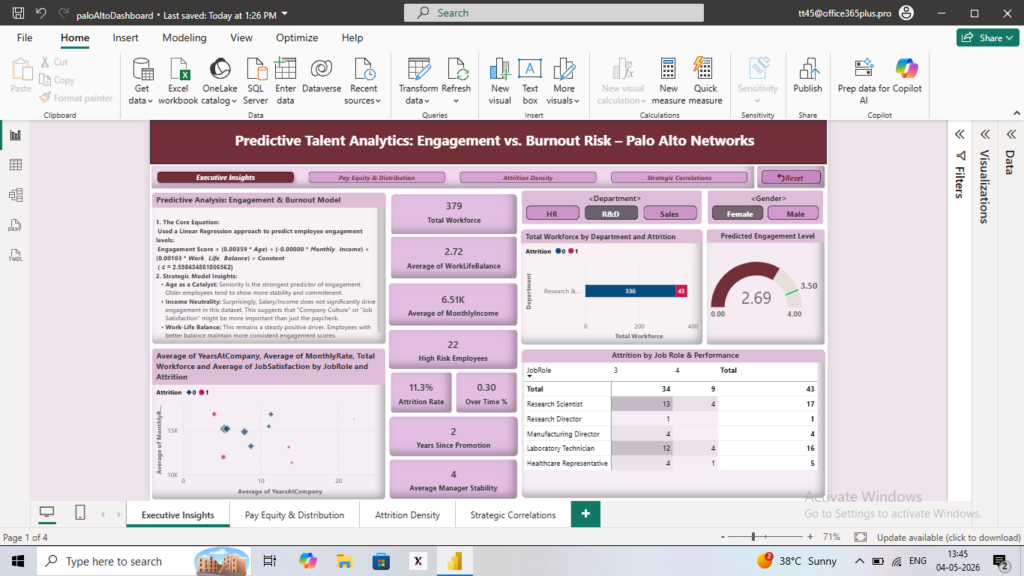Collapse the ribbon with chevron
This screenshot has height=576, width=1024.
(x=1016, y=114)
